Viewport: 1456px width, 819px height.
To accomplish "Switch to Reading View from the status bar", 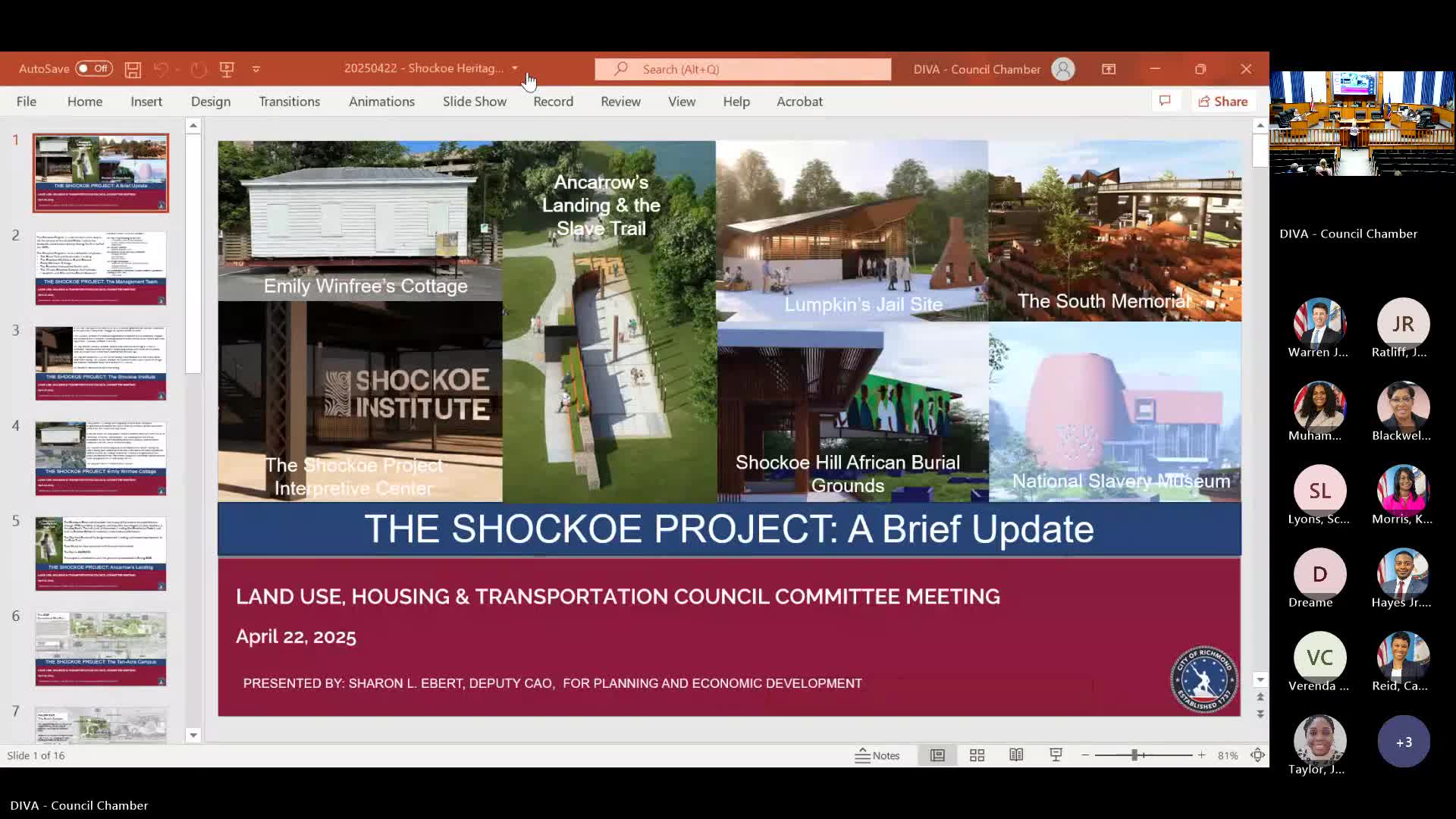I will tap(1016, 755).
